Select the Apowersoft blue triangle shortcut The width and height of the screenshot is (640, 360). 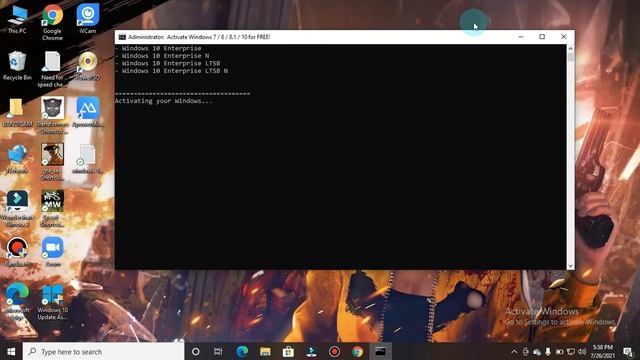(x=88, y=112)
